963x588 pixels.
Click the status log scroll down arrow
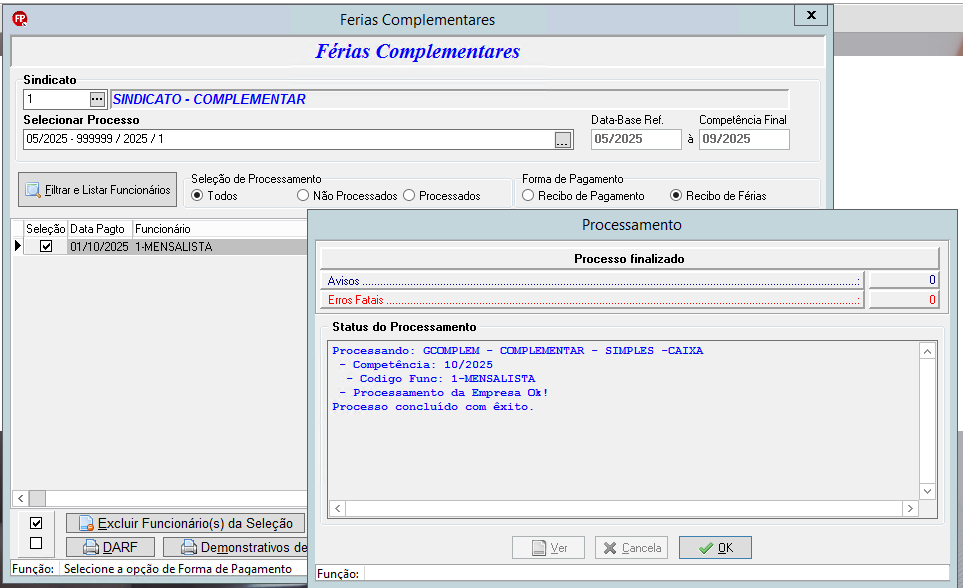(927, 491)
